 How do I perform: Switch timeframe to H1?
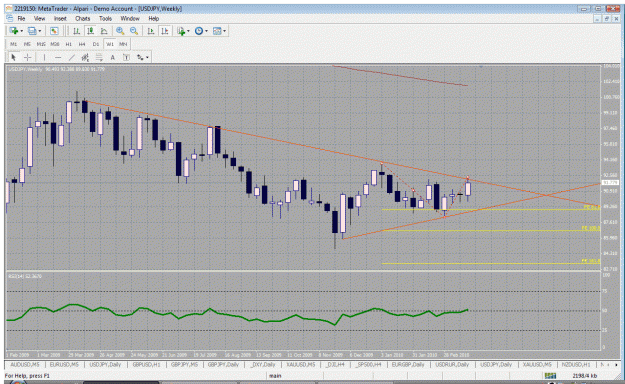(x=69, y=44)
